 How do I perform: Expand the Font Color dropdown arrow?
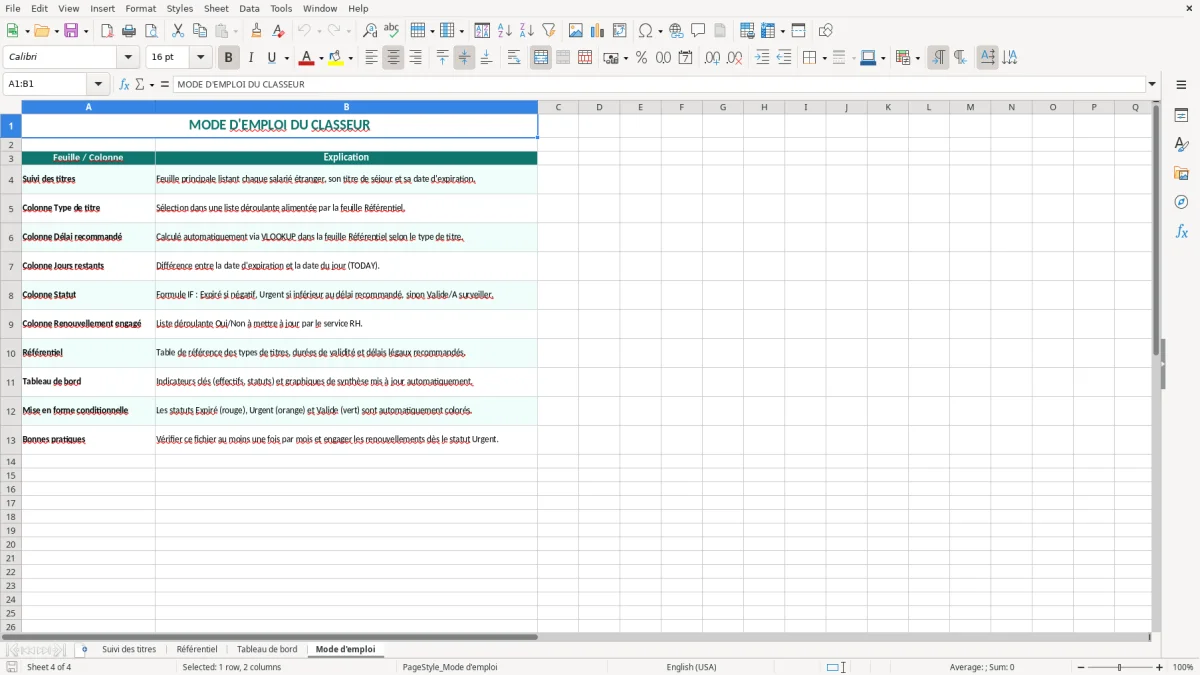[321, 59]
